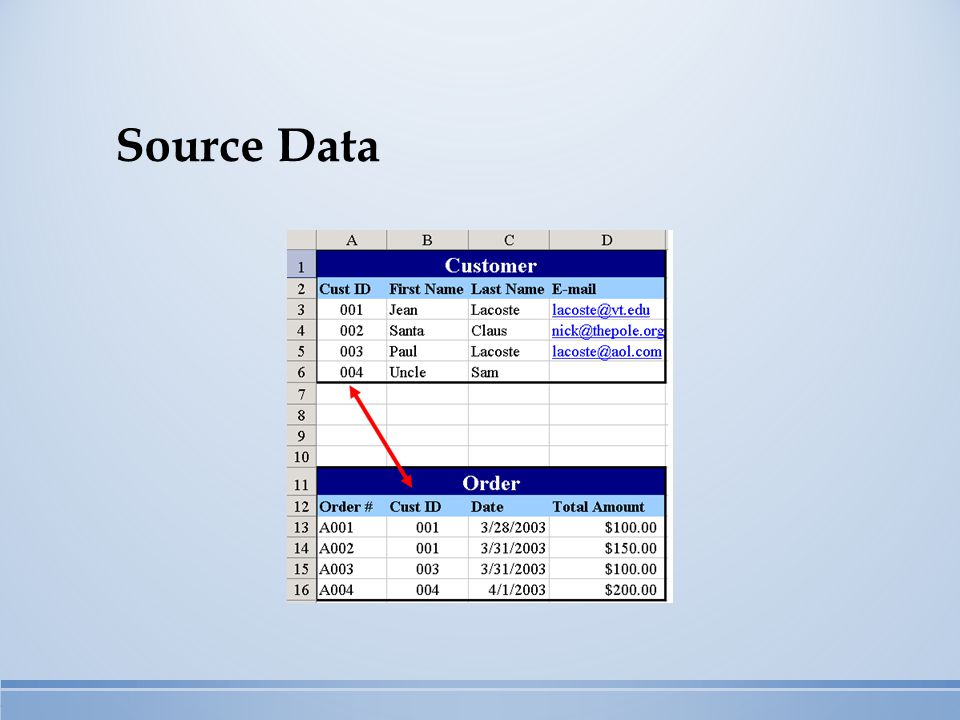Select the cell containing Uncle
Viewport: 960px width, 720px height.
click(427, 372)
